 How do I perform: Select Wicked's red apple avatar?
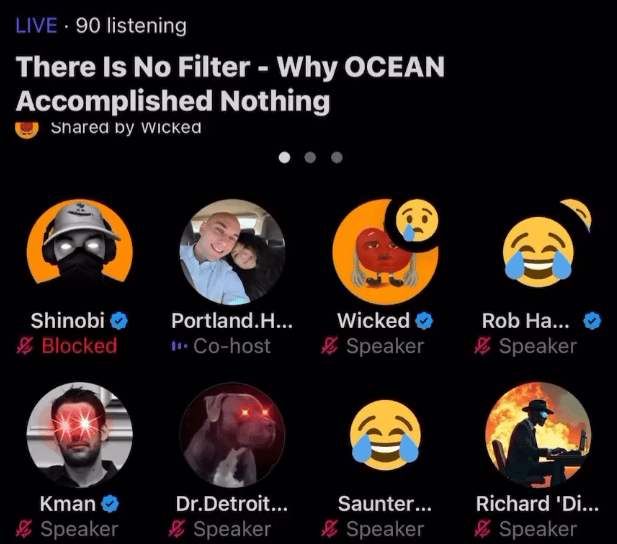pos(381,256)
